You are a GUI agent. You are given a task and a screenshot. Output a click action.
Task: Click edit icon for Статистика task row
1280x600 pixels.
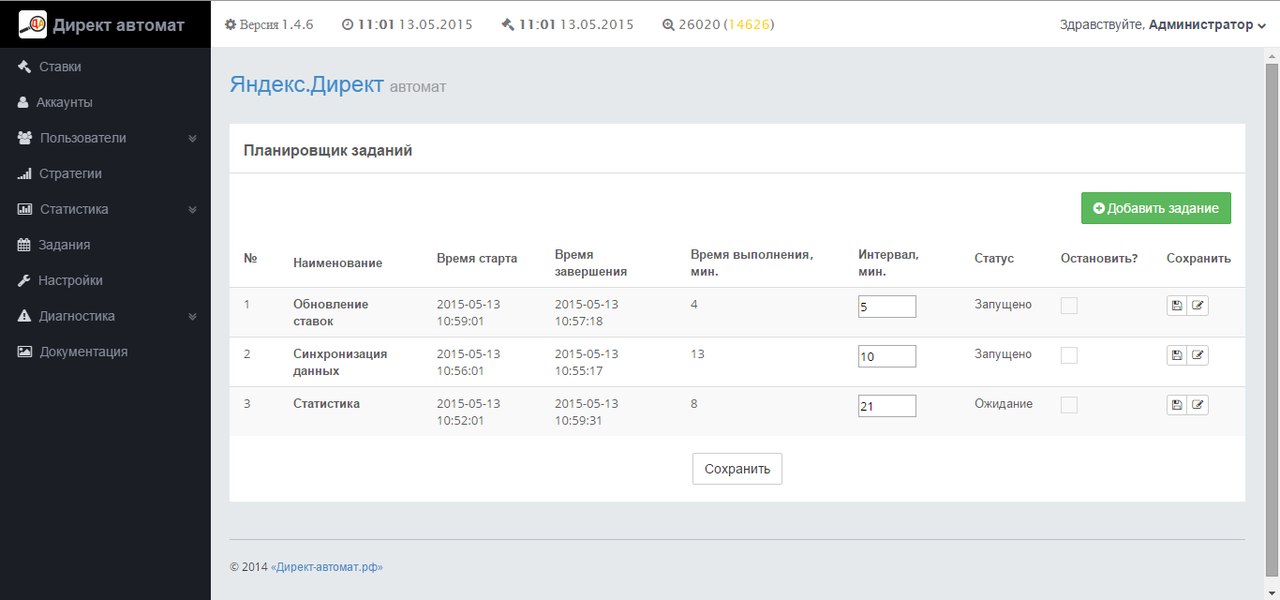point(1198,405)
